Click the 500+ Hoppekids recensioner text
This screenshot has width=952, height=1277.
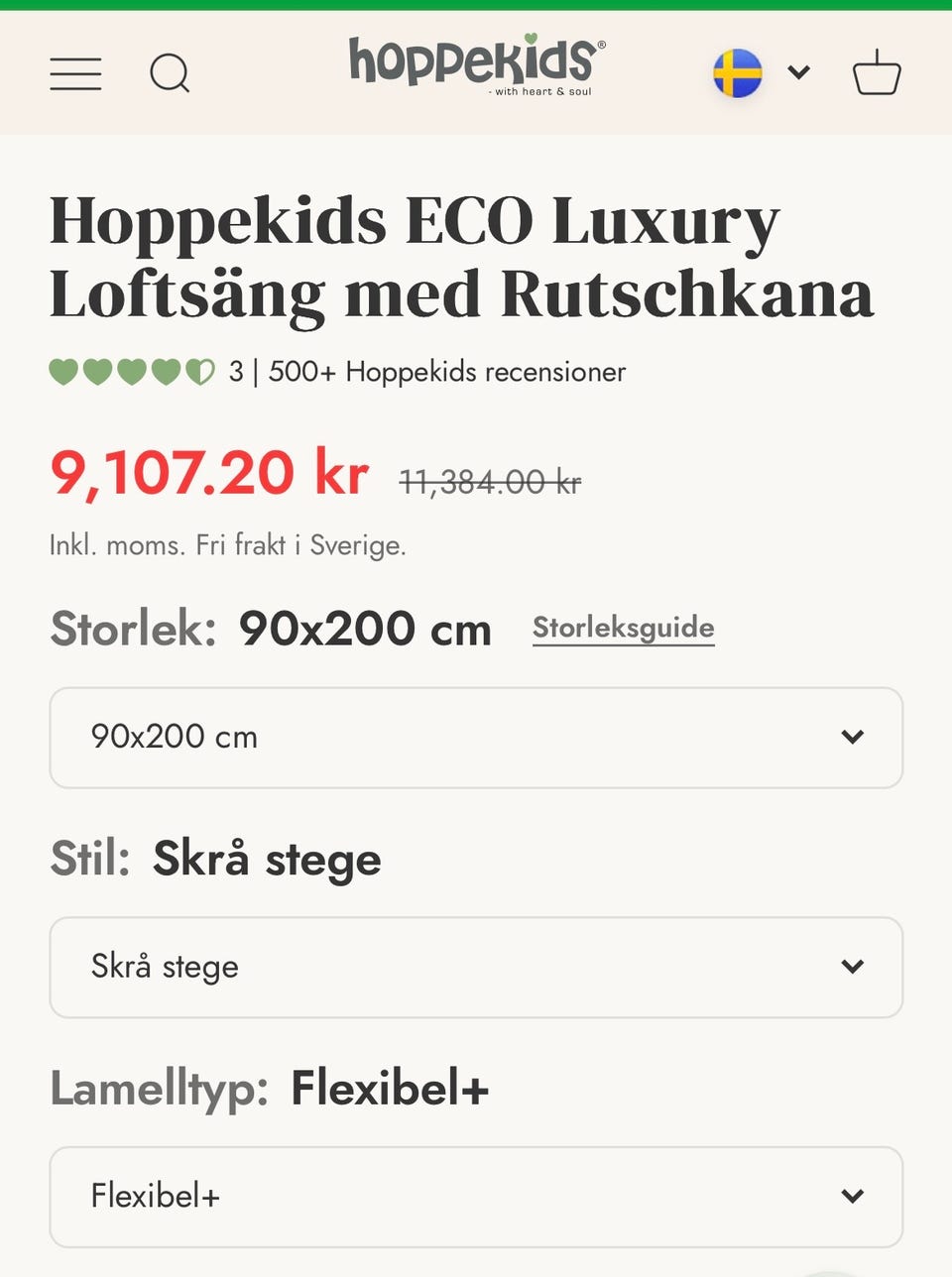click(x=446, y=373)
